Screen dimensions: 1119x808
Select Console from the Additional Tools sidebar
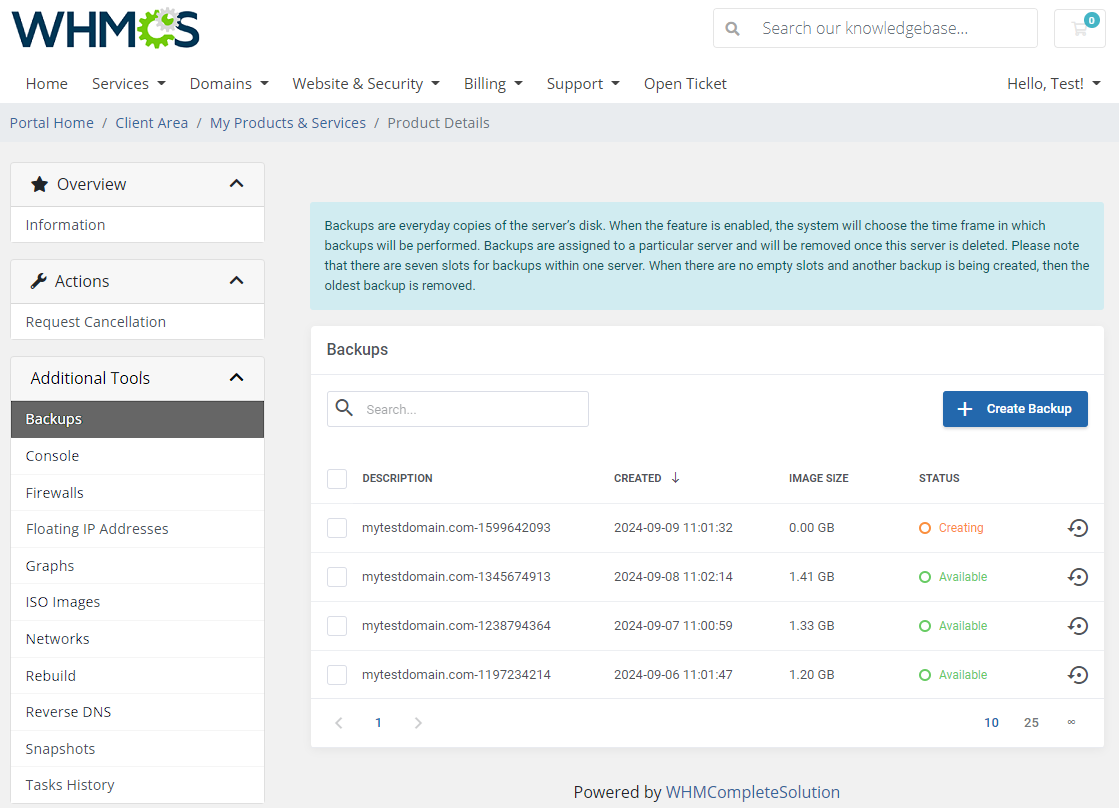pyautogui.click(x=52, y=455)
